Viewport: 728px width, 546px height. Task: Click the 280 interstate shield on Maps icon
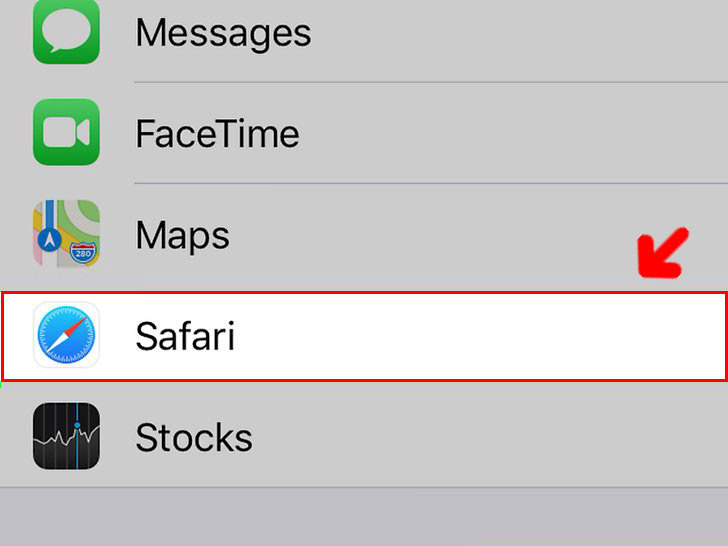(83, 253)
